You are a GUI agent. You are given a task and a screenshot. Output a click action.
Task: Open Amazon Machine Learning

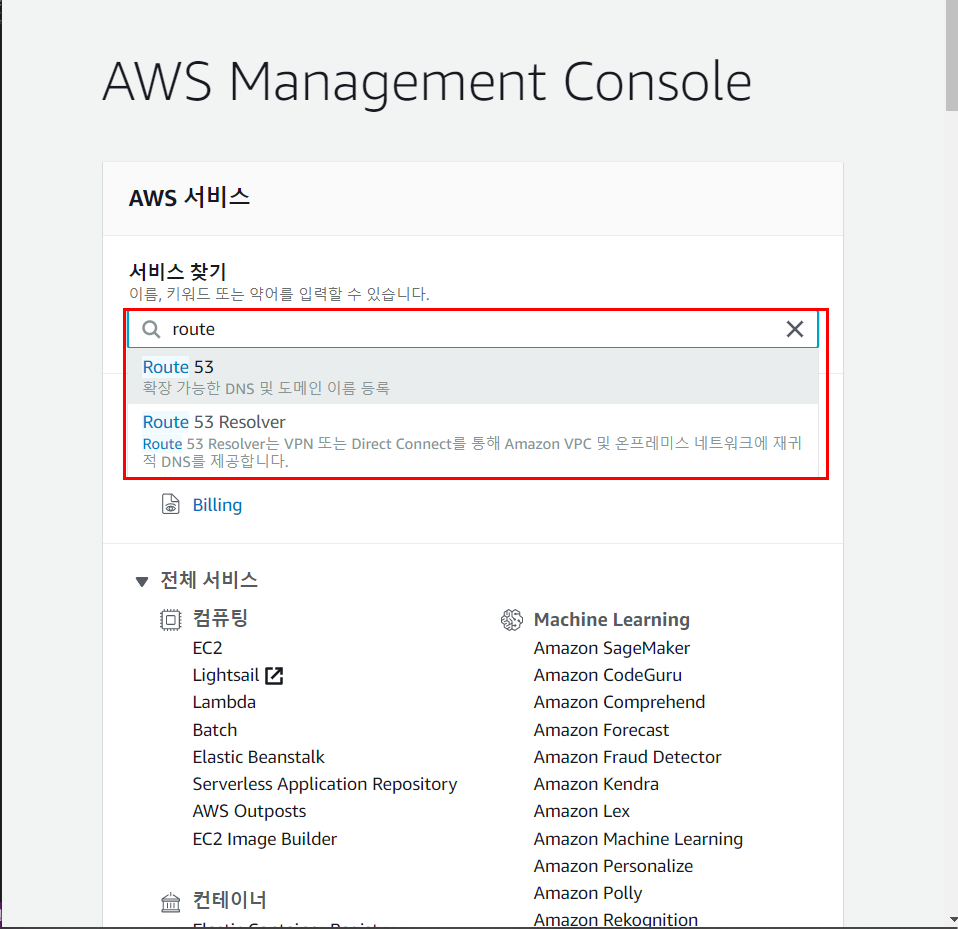(x=638, y=839)
